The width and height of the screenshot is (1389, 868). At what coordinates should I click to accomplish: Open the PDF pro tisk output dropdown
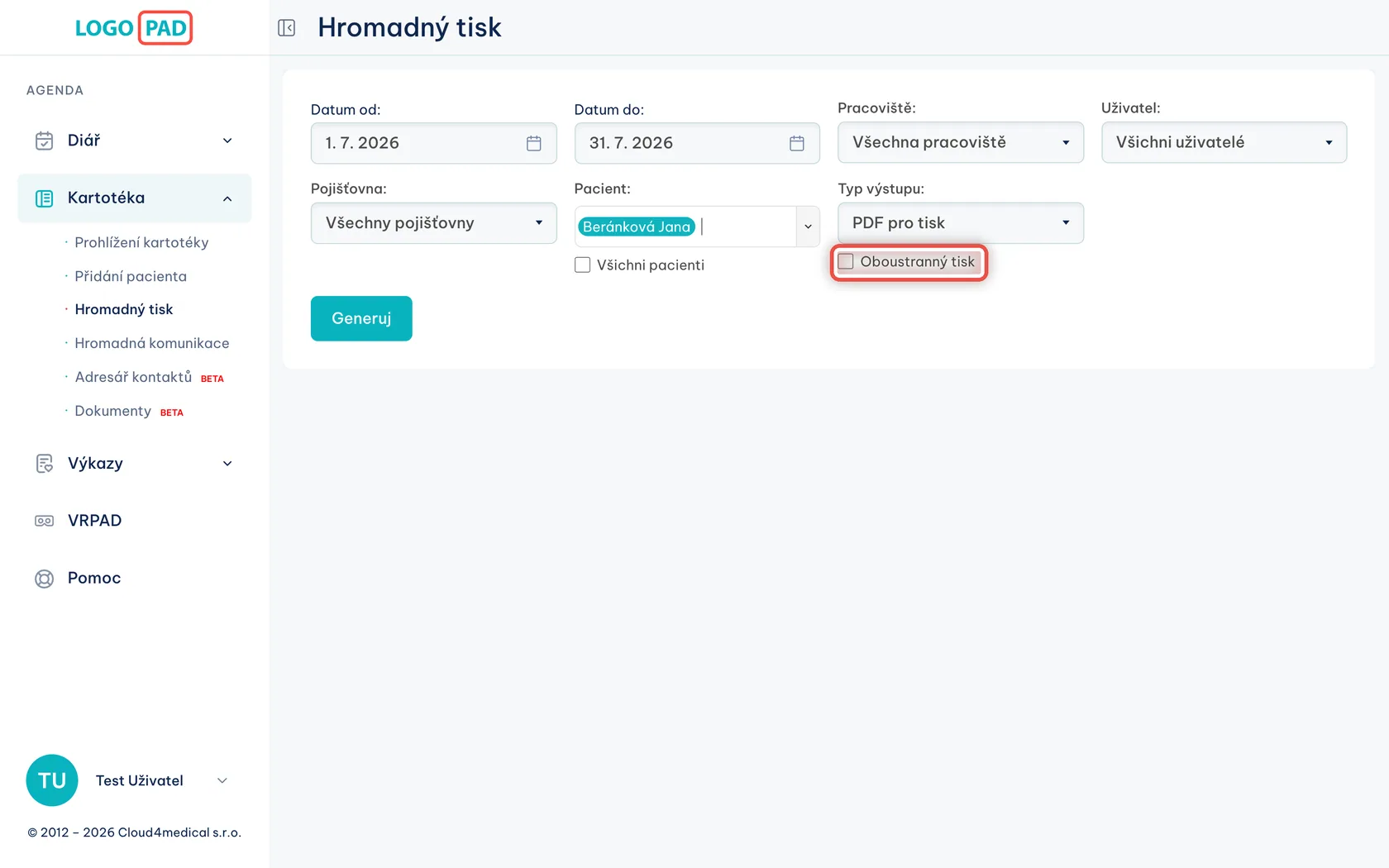[x=961, y=223]
